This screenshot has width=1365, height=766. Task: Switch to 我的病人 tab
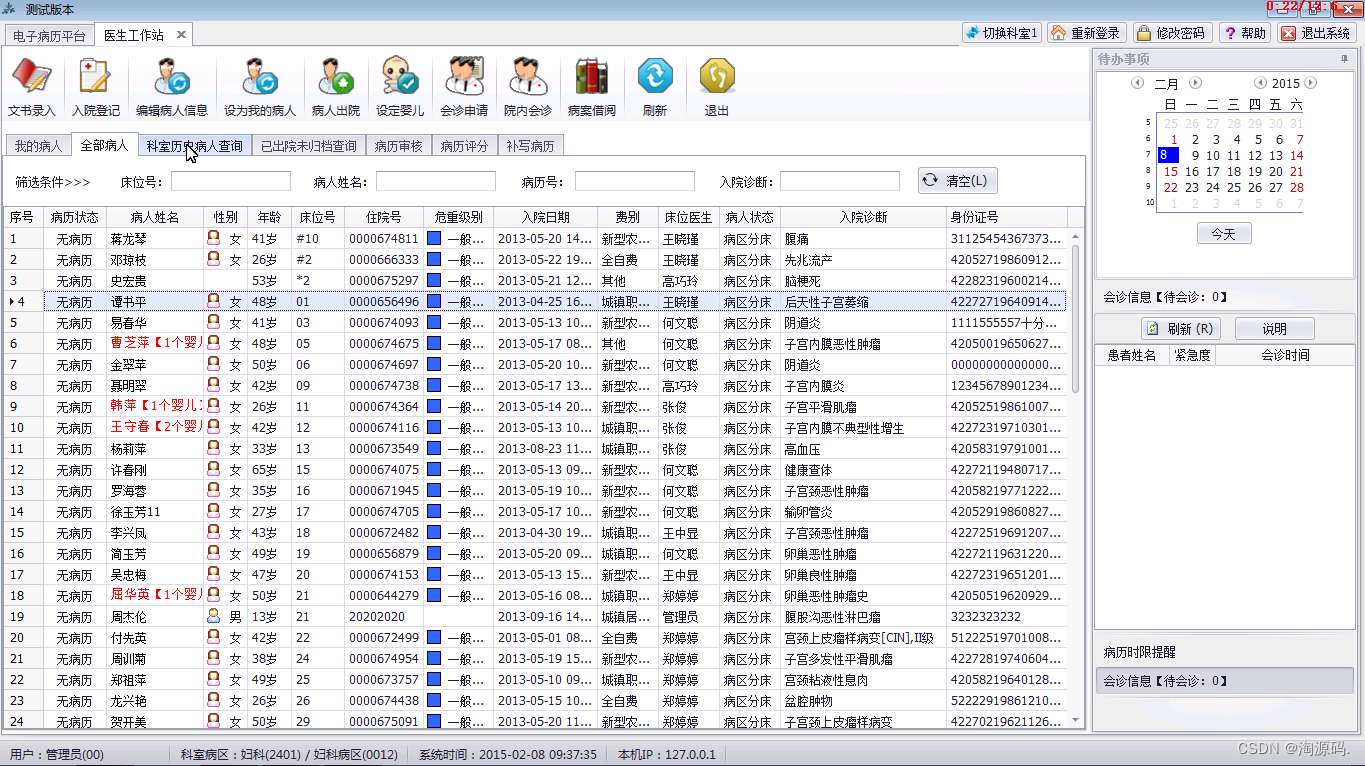38,146
